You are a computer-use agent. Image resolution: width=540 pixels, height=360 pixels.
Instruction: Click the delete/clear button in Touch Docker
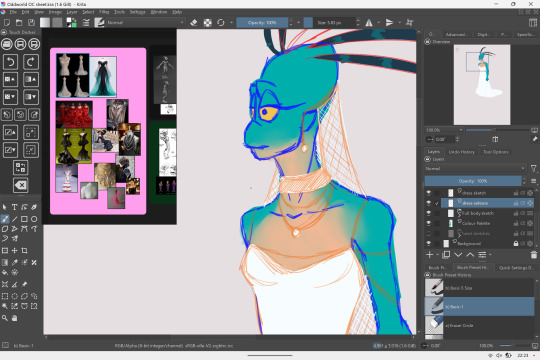click(x=21, y=185)
